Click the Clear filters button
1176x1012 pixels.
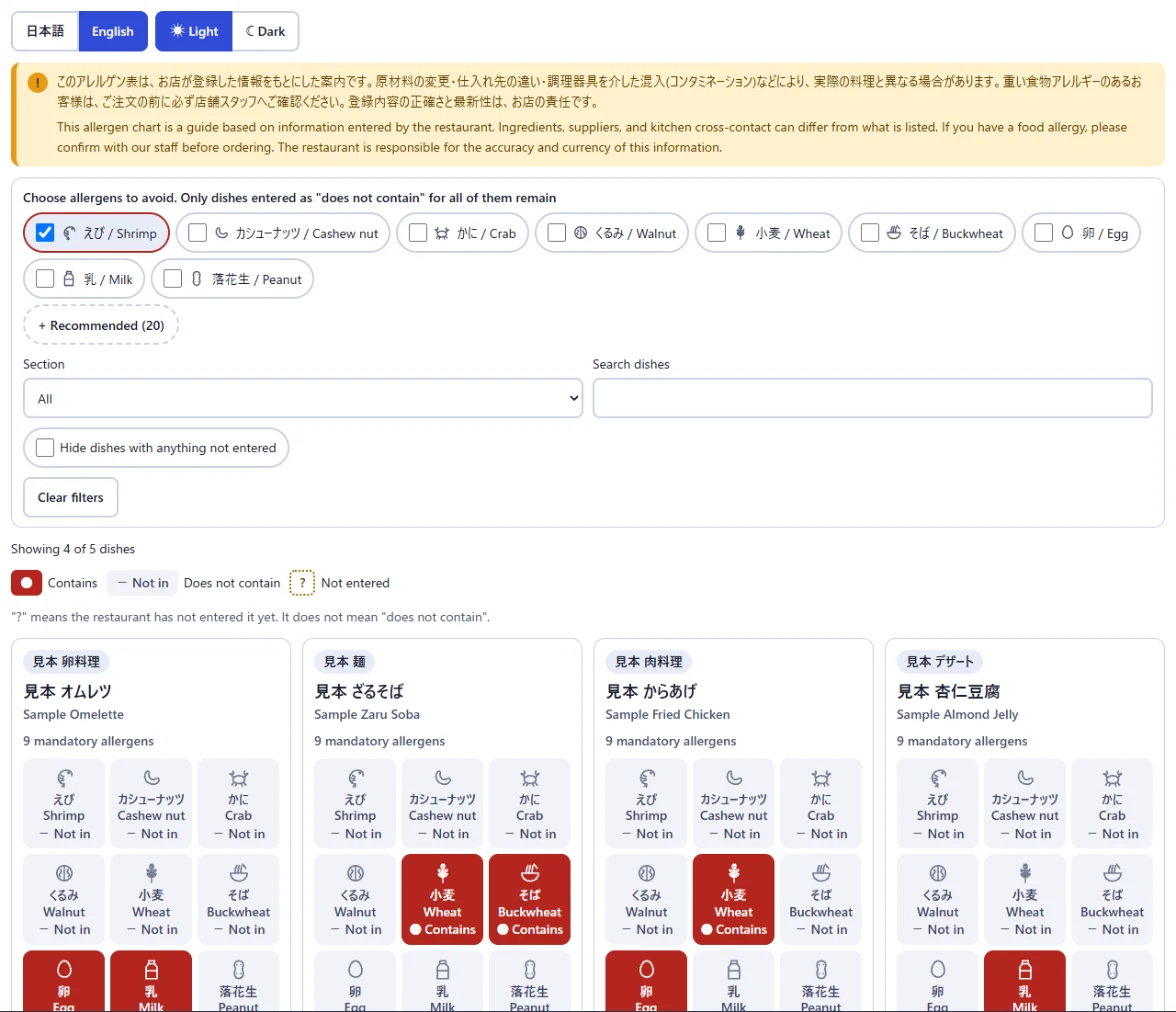click(x=70, y=497)
